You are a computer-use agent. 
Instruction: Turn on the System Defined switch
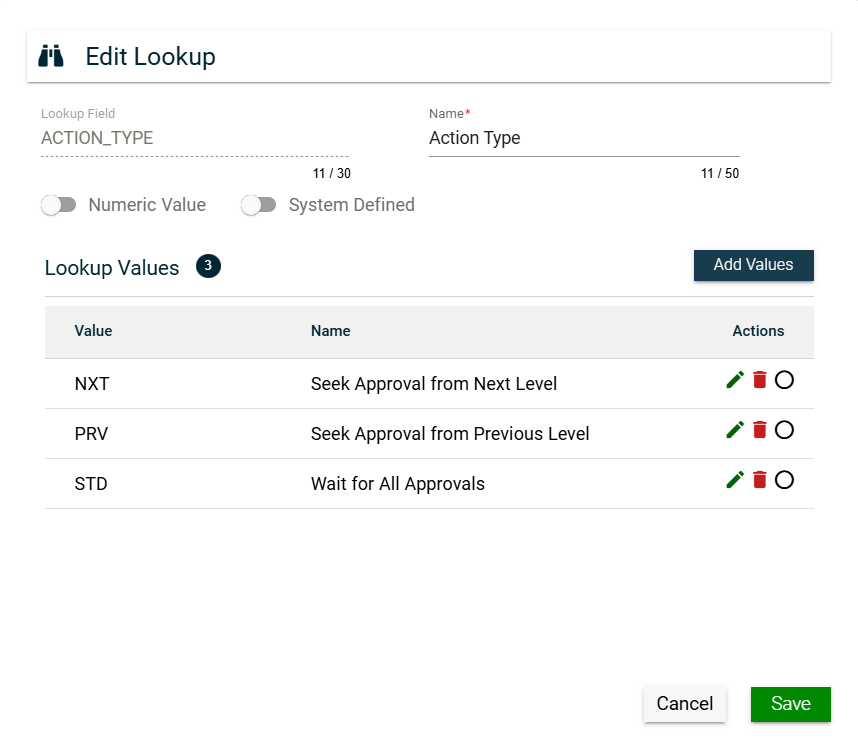(x=259, y=205)
